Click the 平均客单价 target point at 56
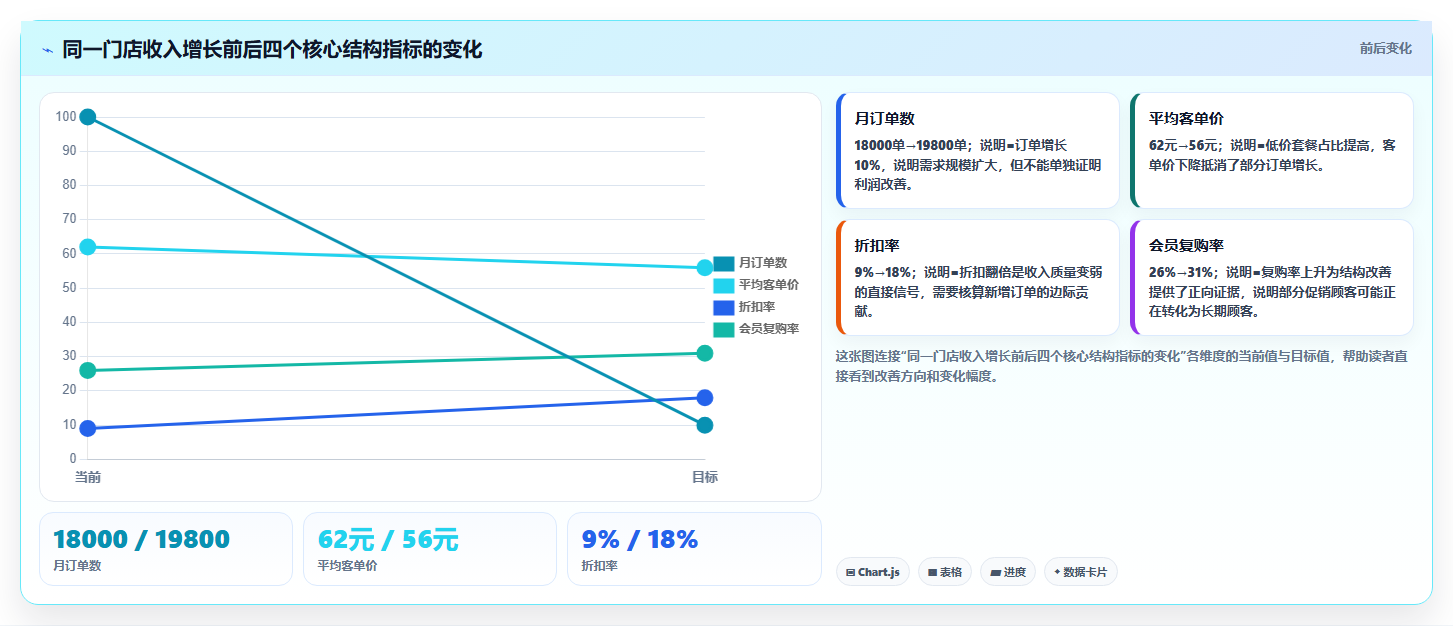The image size is (1453, 626). (705, 268)
